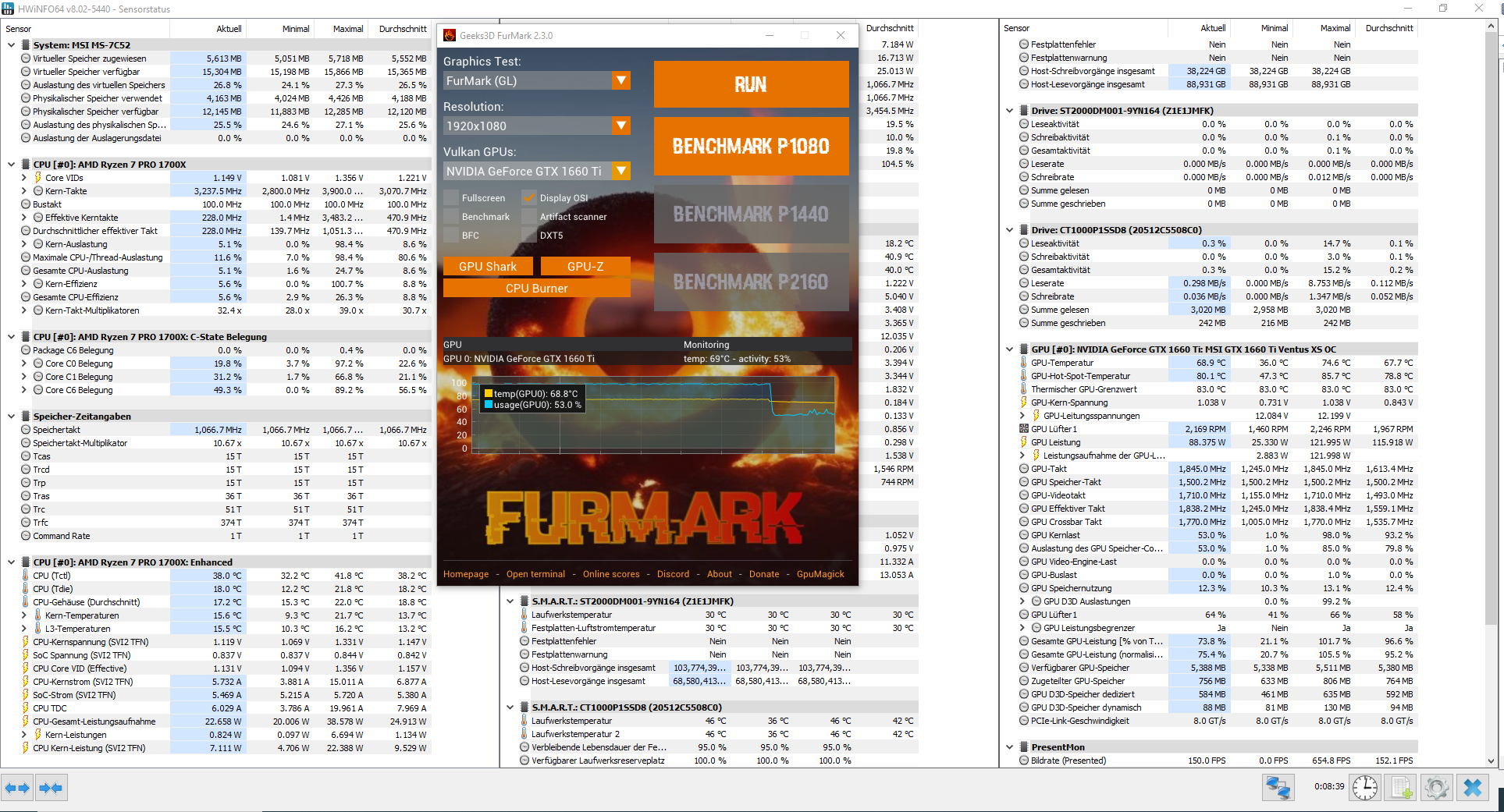Click the clock reset-timer icon
Image resolution: width=1504 pixels, height=812 pixels.
click(x=1365, y=788)
